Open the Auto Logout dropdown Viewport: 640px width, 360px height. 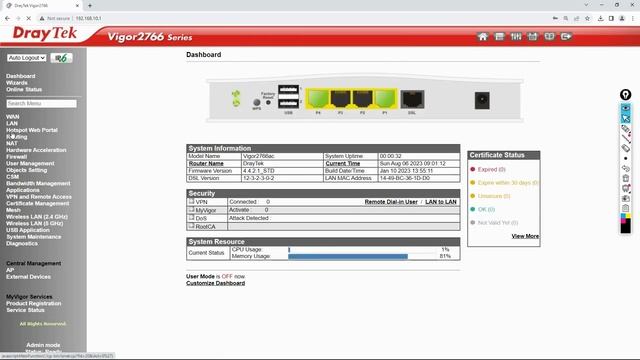point(27,58)
